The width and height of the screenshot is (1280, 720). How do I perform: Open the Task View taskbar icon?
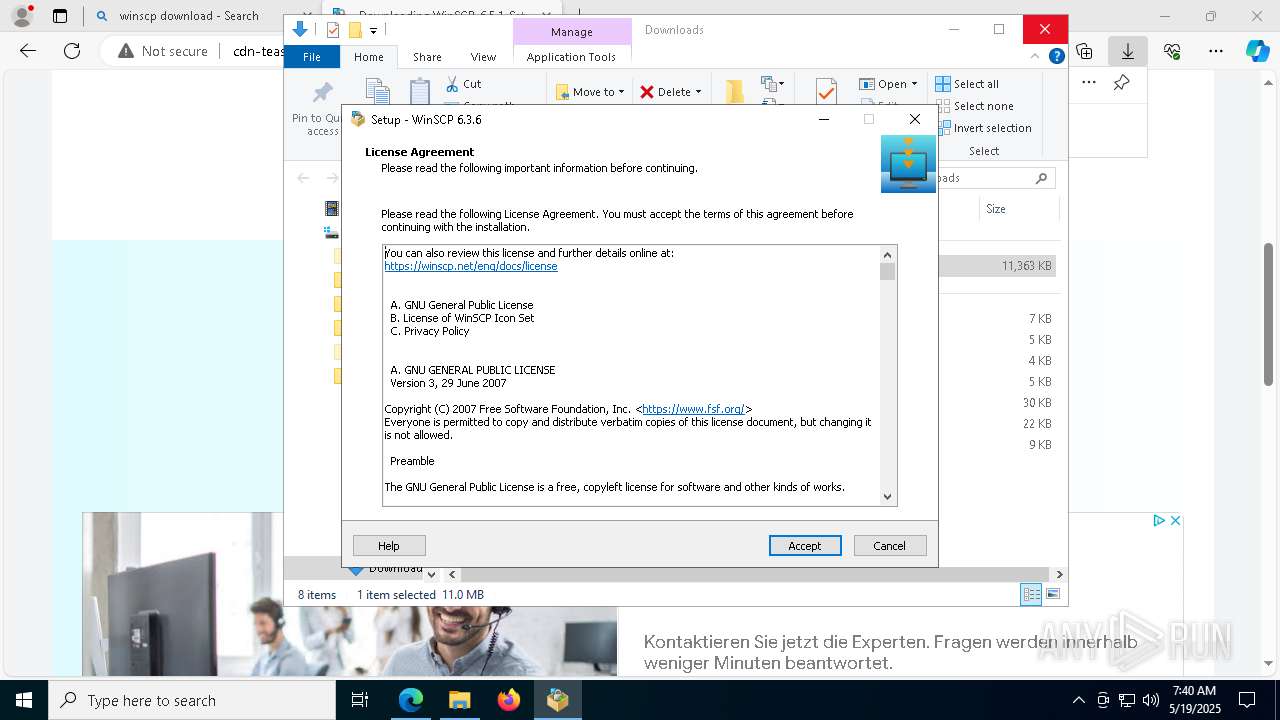360,700
